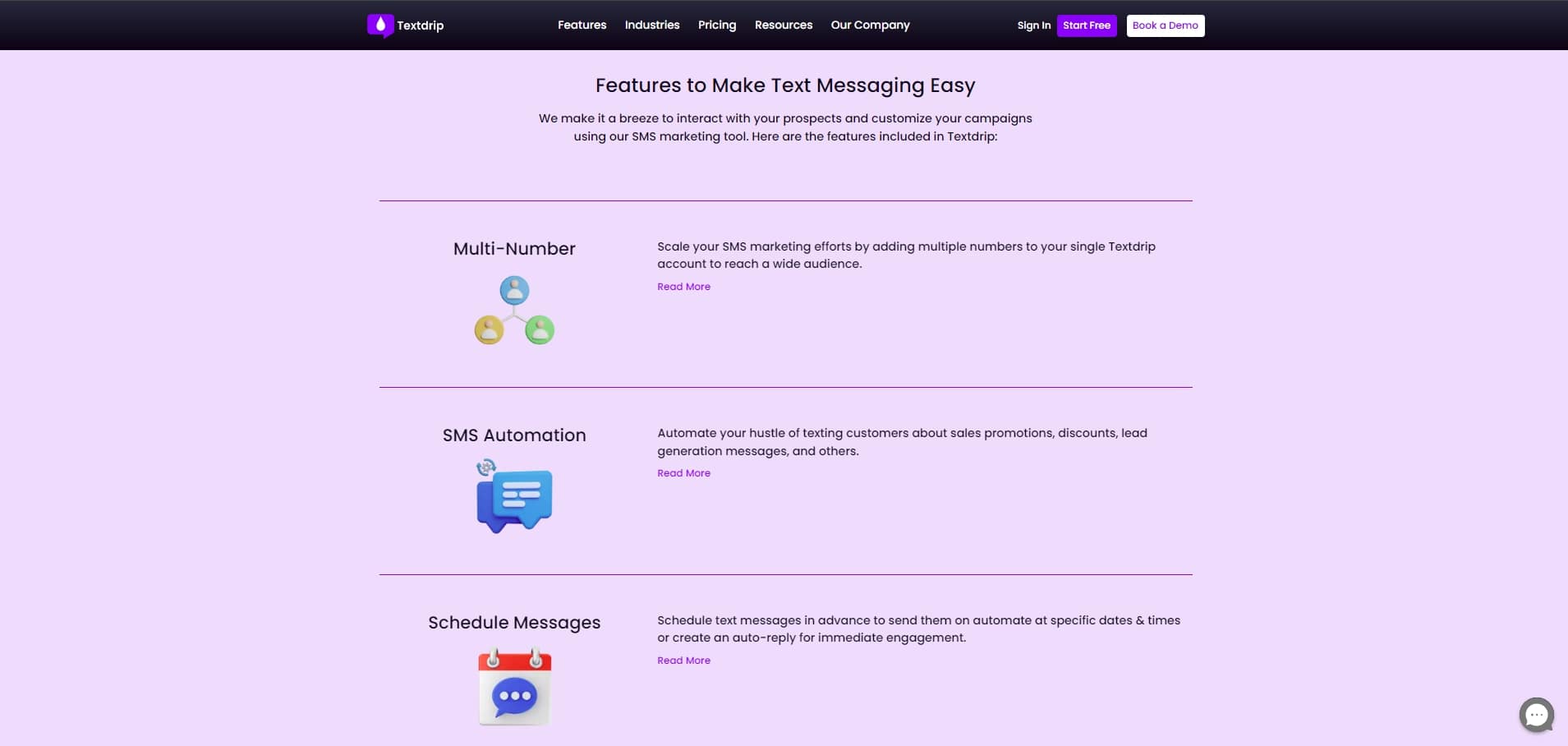Click the Start Free button
The height and width of the screenshot is (746, 1568).
click(1086, 25)
